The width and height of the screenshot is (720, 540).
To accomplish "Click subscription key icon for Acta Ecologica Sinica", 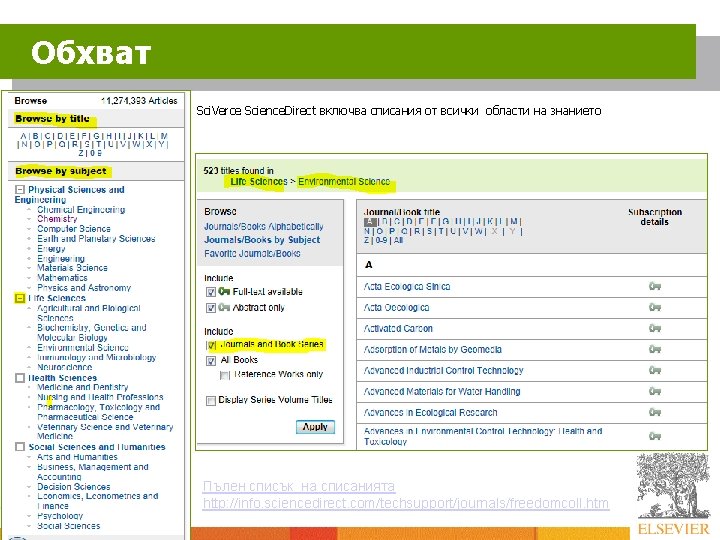I will click(x=654, y=287).
